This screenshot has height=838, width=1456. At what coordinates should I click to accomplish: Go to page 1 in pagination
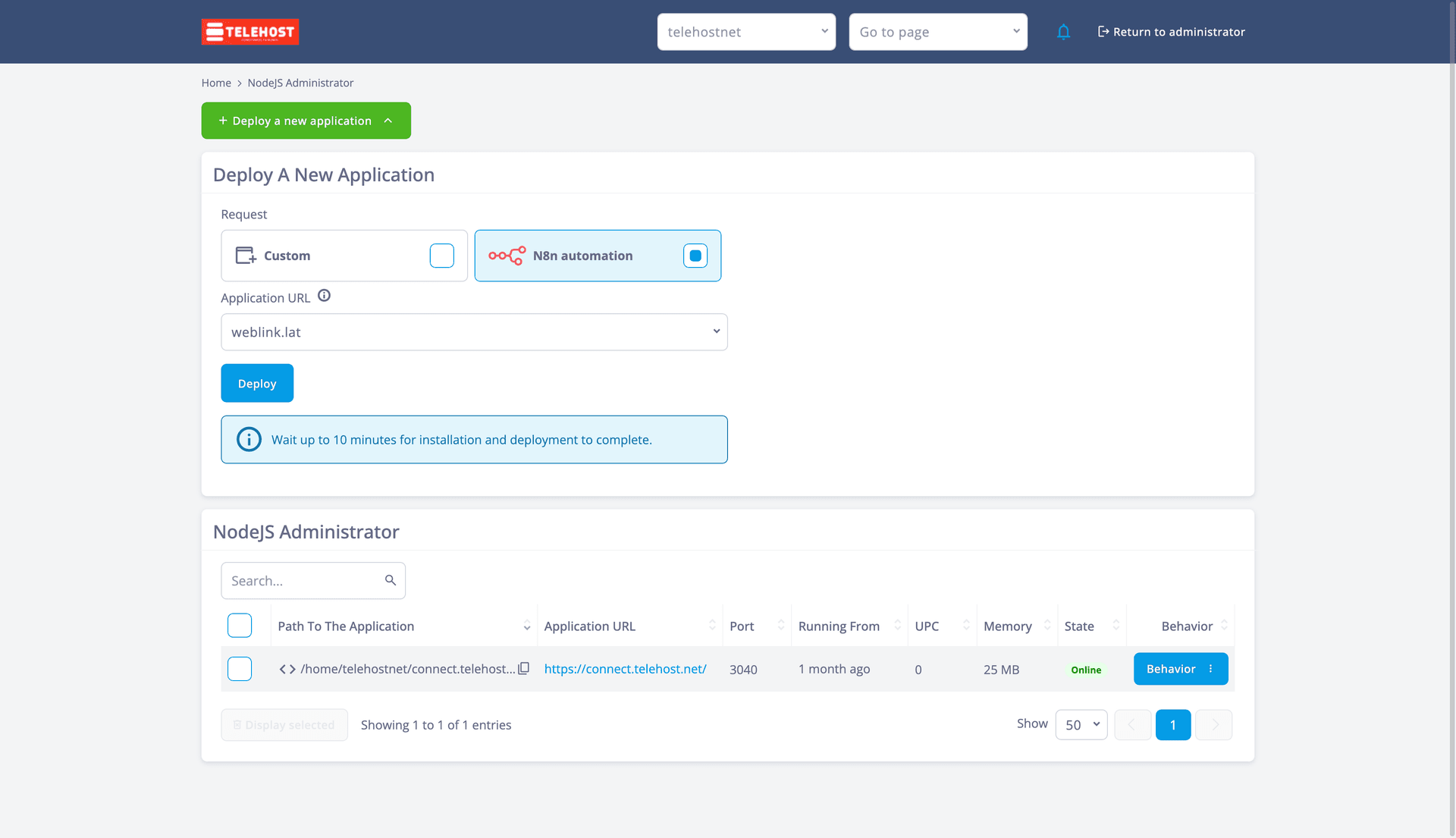tap(1173, 725)
